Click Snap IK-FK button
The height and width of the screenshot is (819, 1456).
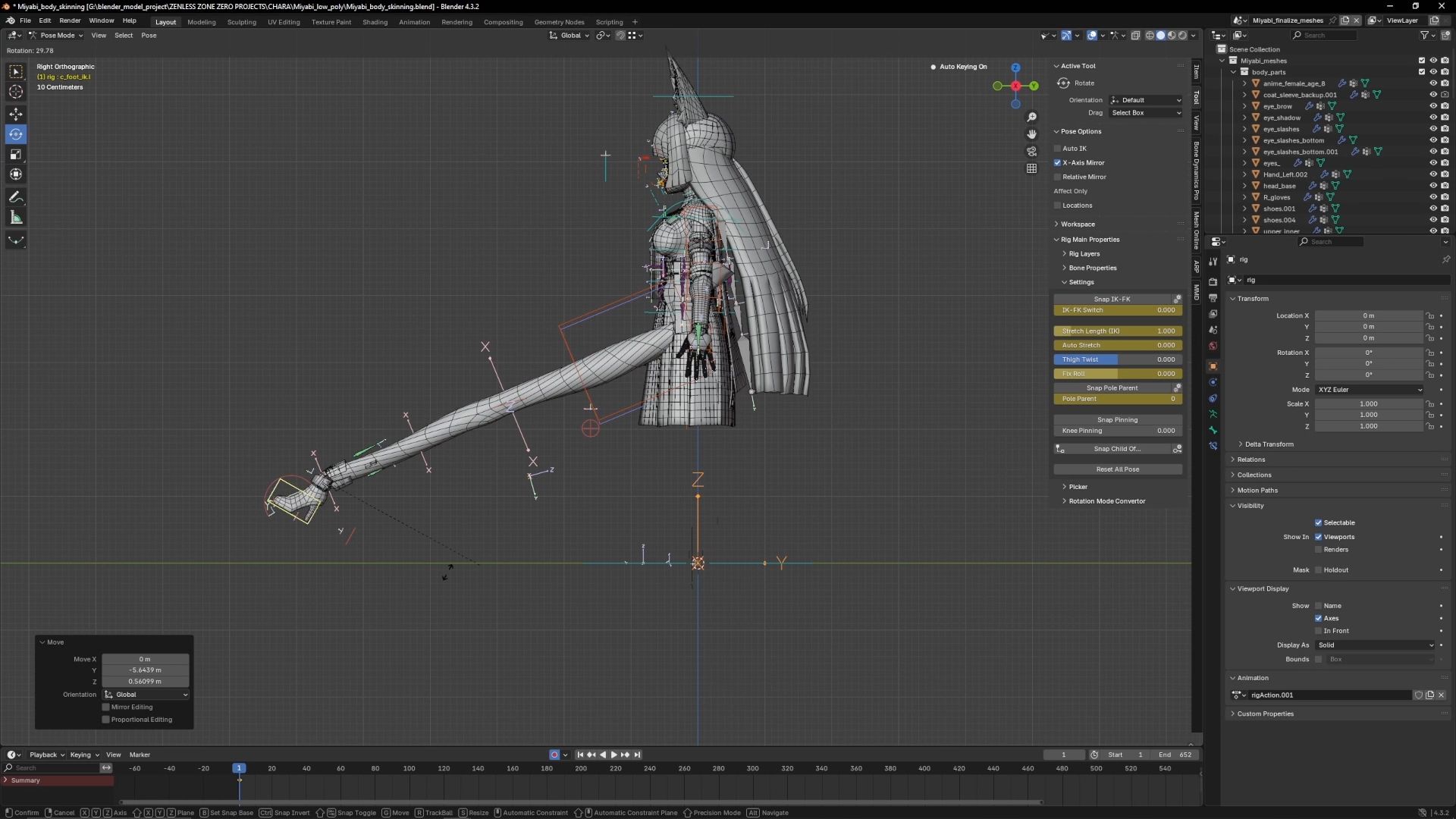click(x=1112, y=300)
